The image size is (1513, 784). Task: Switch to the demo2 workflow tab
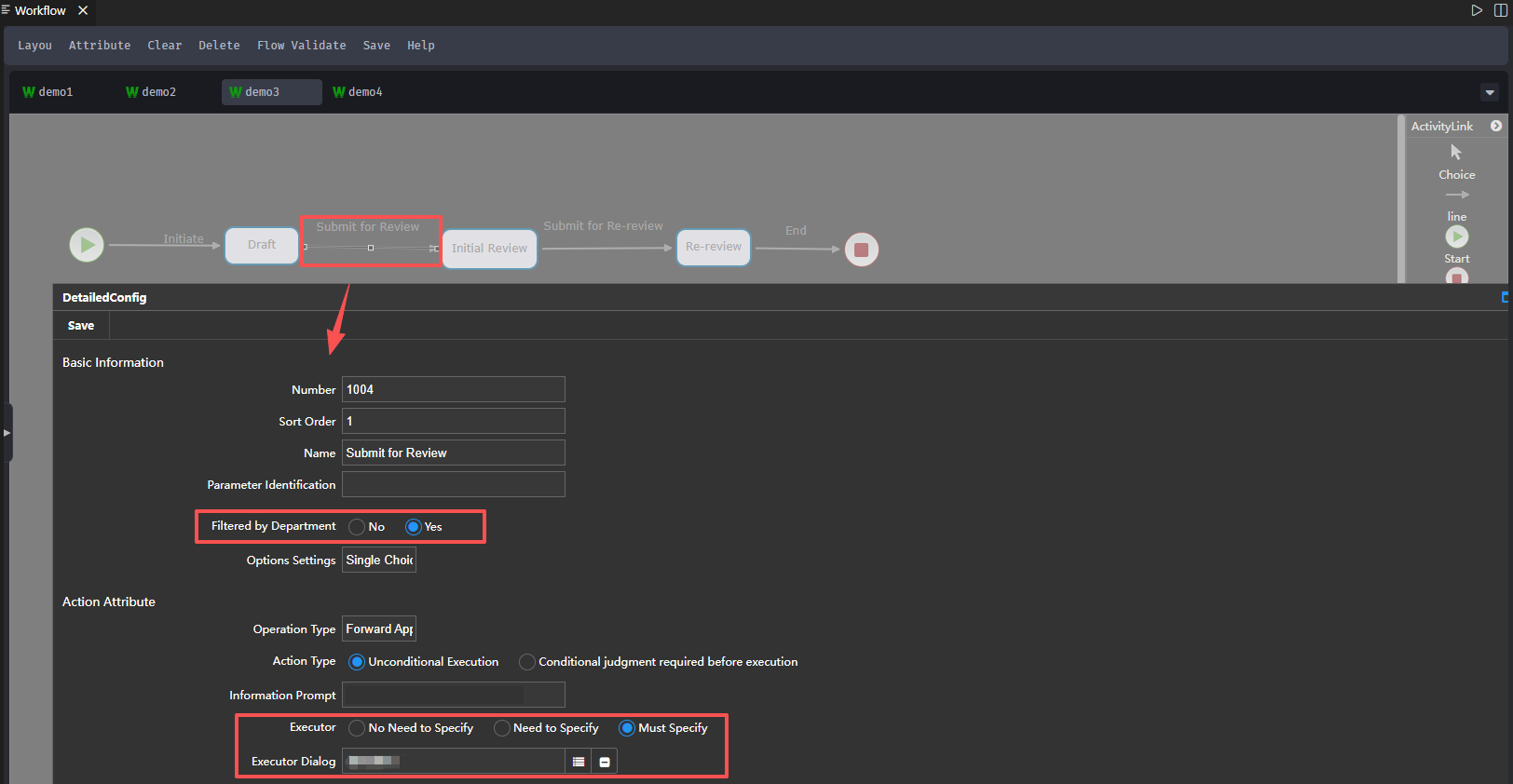(x=152, y=92)
